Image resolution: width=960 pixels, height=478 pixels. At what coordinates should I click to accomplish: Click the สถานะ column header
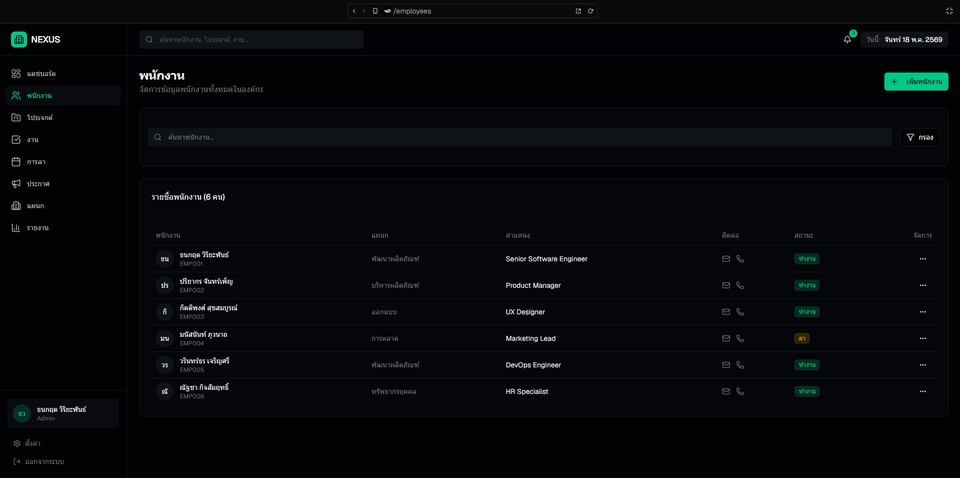click(x=803, y=235)
